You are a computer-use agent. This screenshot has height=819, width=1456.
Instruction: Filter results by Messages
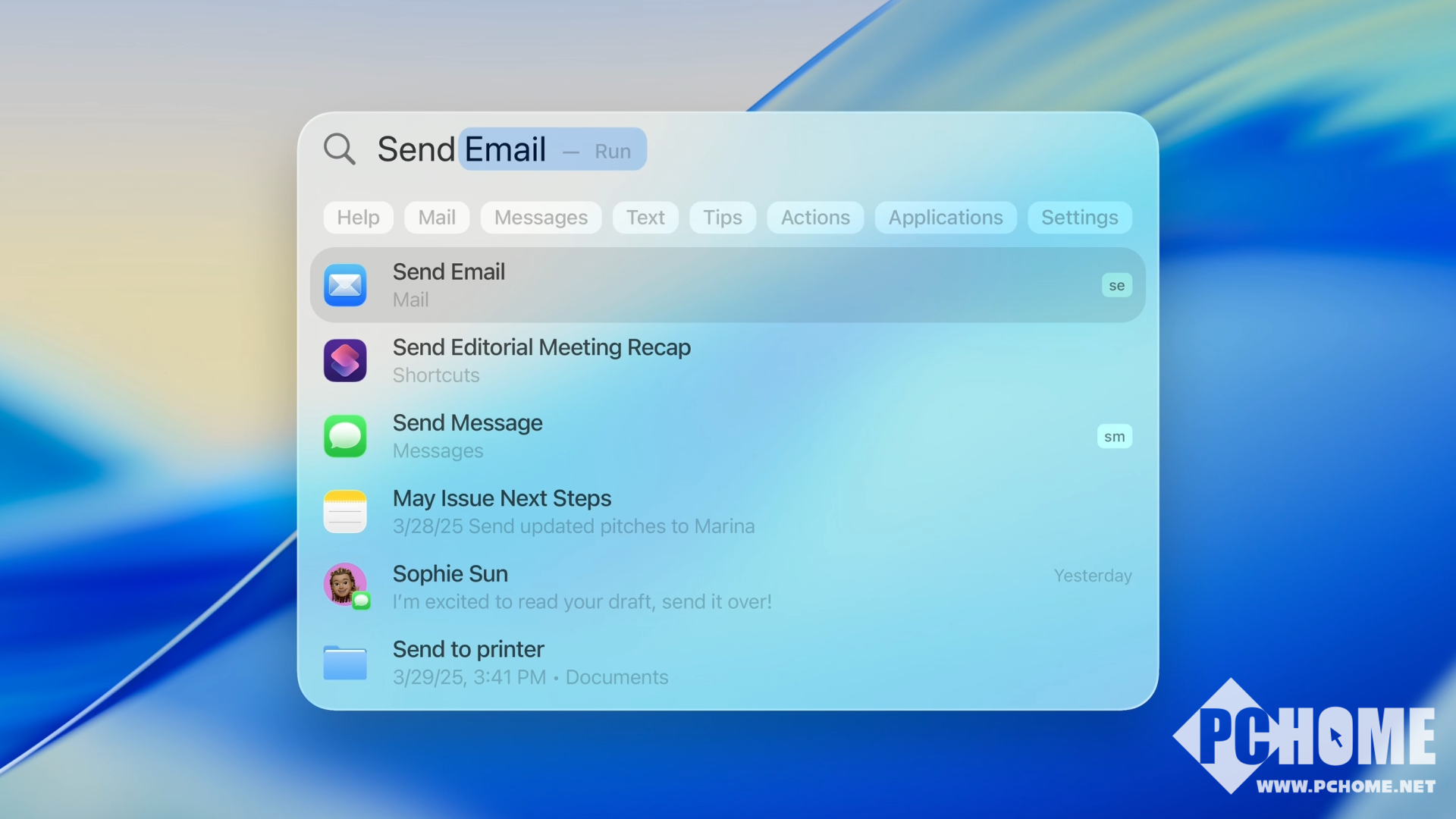pyautogui.click(x=541, y=218)
